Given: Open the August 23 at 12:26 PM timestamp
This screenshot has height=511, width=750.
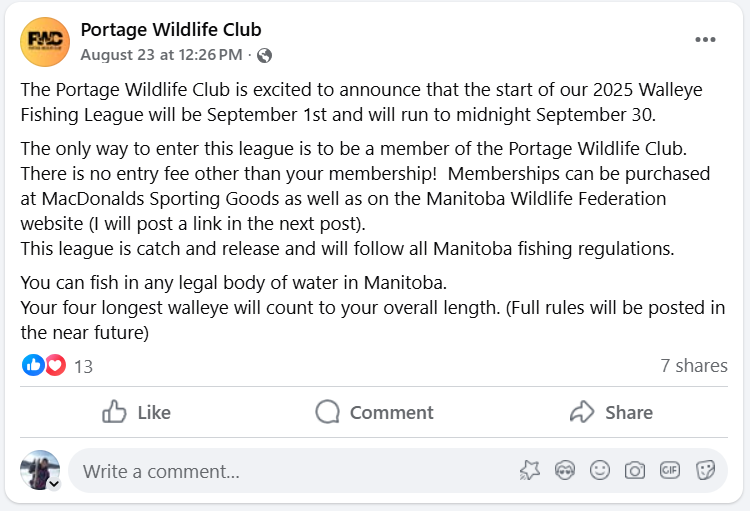Looking at the screenshot, I should [x=161, y=55].
